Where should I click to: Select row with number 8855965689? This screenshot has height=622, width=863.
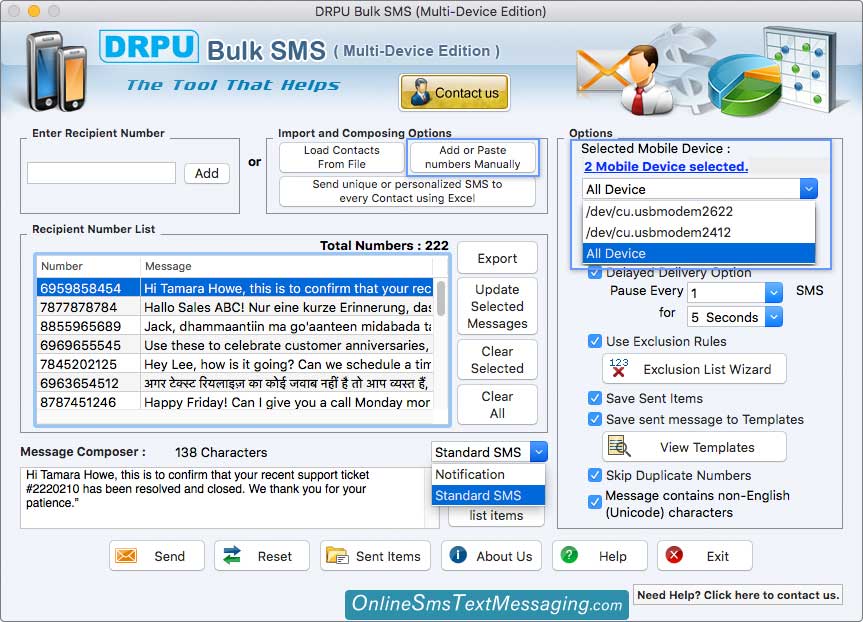(x=235, y=326)
